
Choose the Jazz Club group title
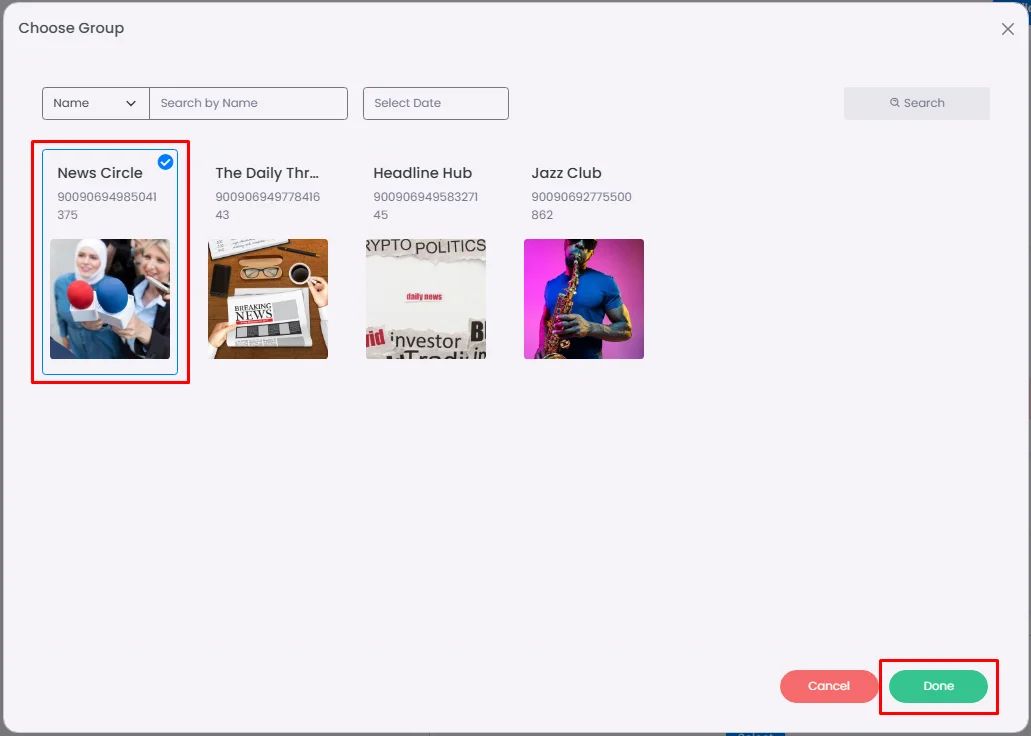(566, 173)
